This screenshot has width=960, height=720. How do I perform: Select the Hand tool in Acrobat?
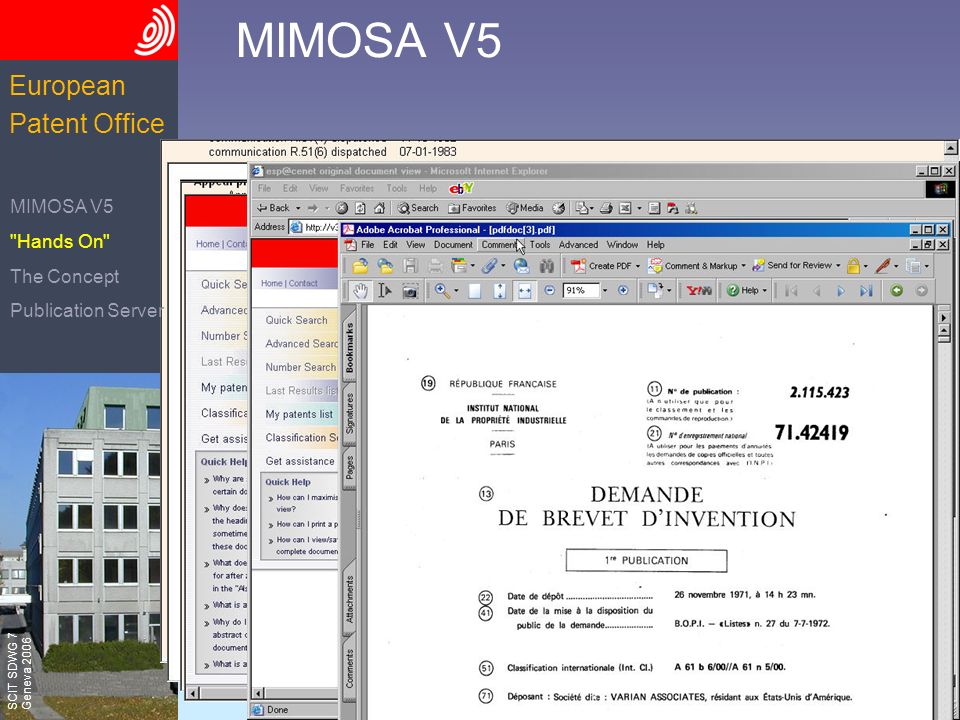coord(360,291)
